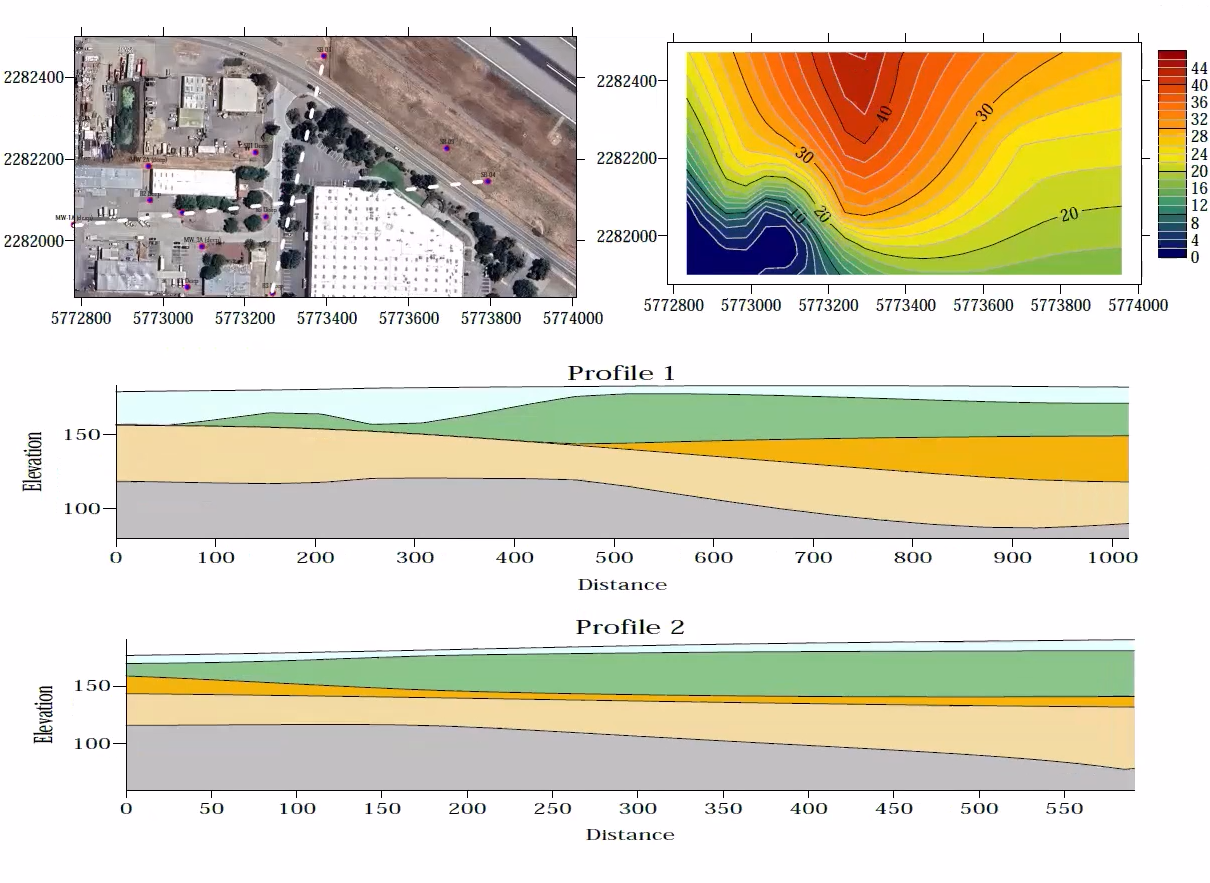Click the Elevation axis label of Profile 2
Image resolution: width=1210 pixels, height=883 pixels.
(x=43, y=713)
